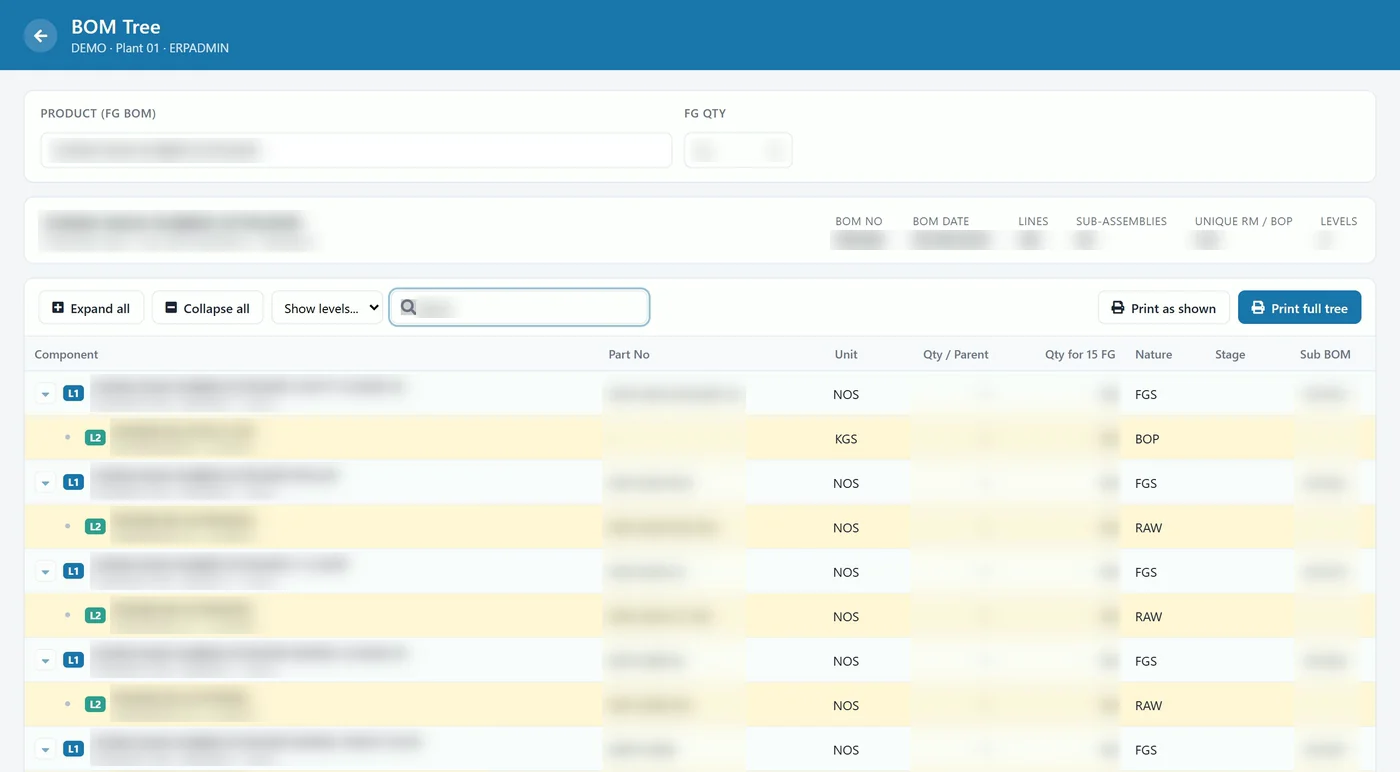Image resolution: width=1400 pixels, height=772 pixels.
Task: Select the KGS unit cell
Action: click(846, 439)
